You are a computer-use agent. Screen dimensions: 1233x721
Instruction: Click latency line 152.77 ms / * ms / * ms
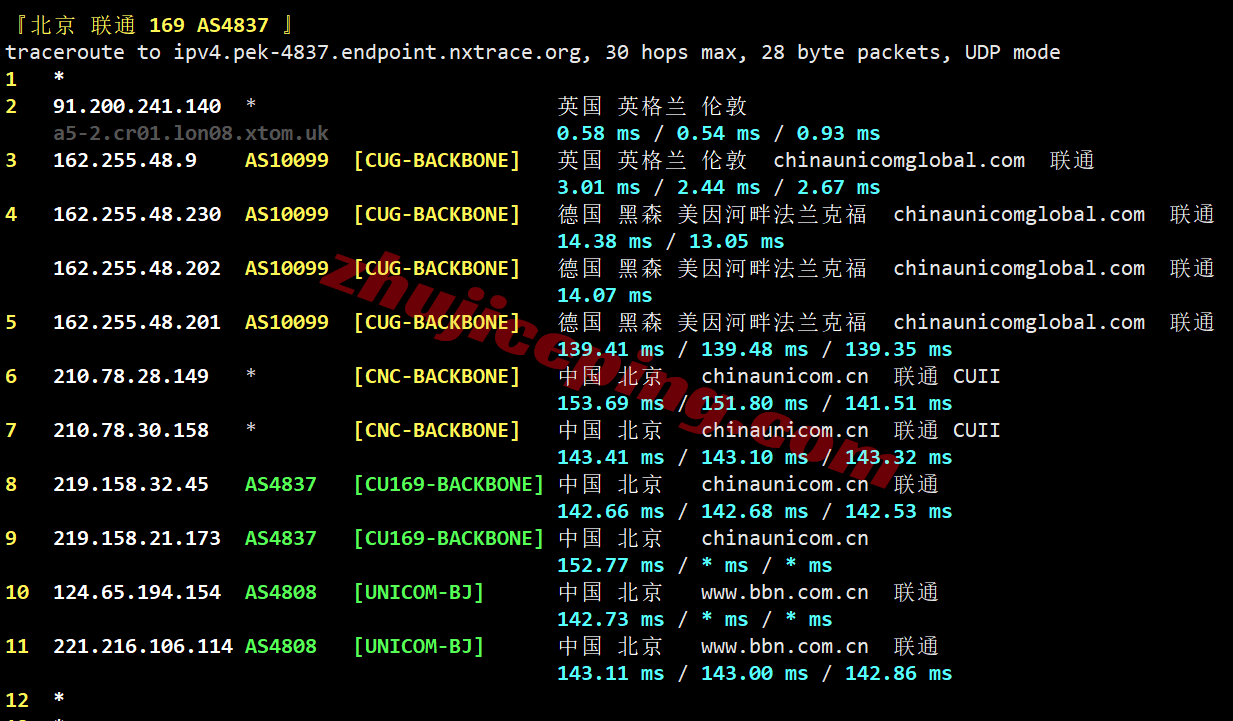click(x=695, y=565)
